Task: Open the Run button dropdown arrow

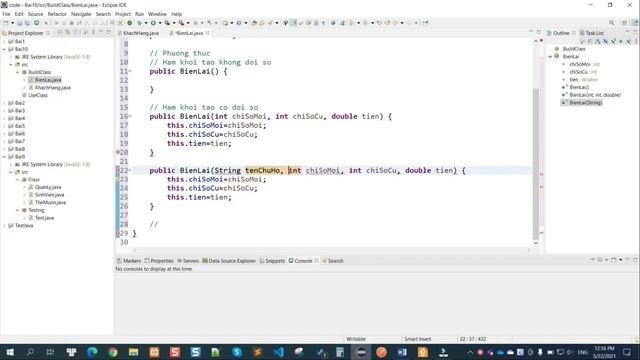Action: click(x=160, y=23)
